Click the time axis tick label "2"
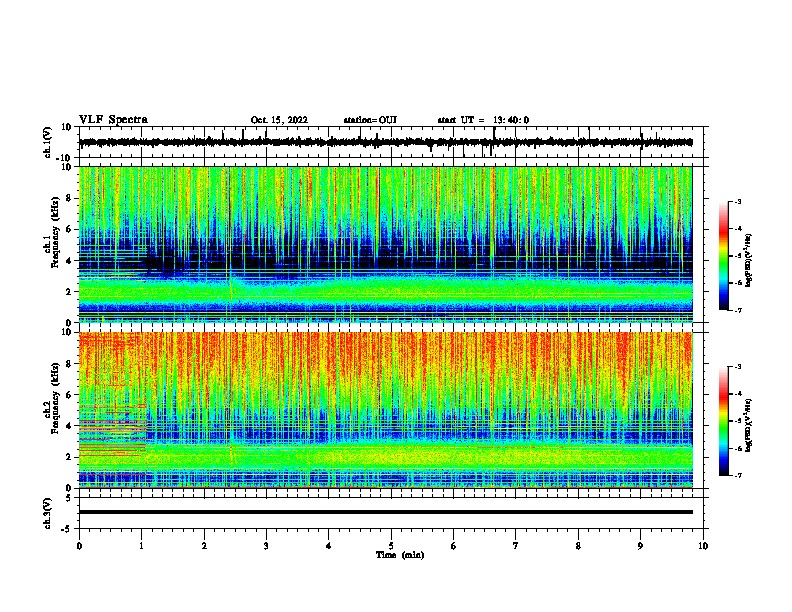The height and width of the screenshot is (612, 792). (204, 545)
